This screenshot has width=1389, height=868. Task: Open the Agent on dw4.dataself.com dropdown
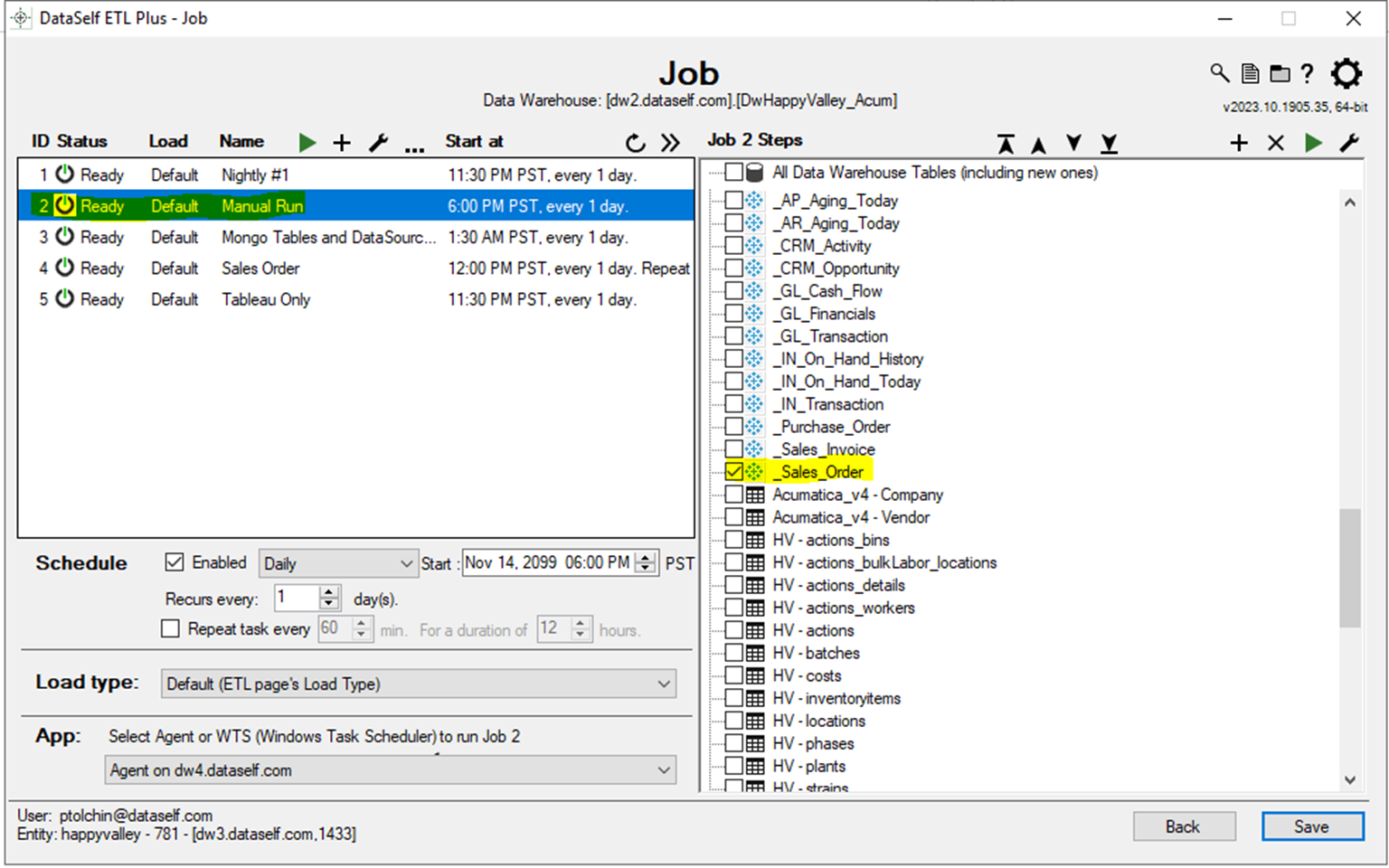[x=391, y=770]
